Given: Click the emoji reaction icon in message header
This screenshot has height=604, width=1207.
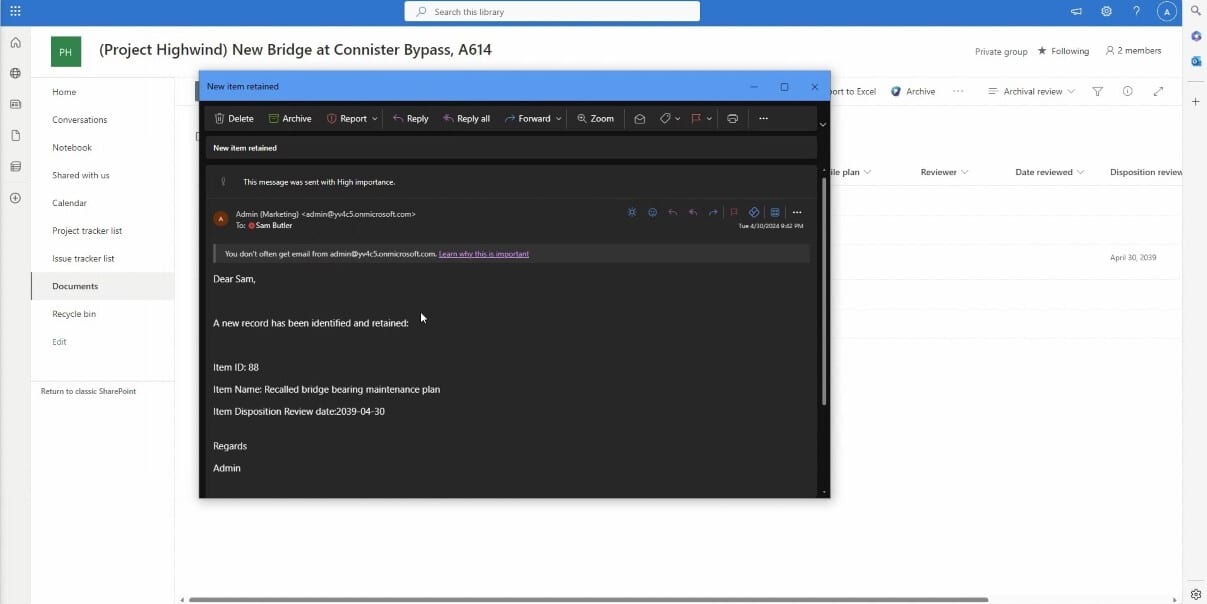Looking at the screenshot, I should (652, 212).
